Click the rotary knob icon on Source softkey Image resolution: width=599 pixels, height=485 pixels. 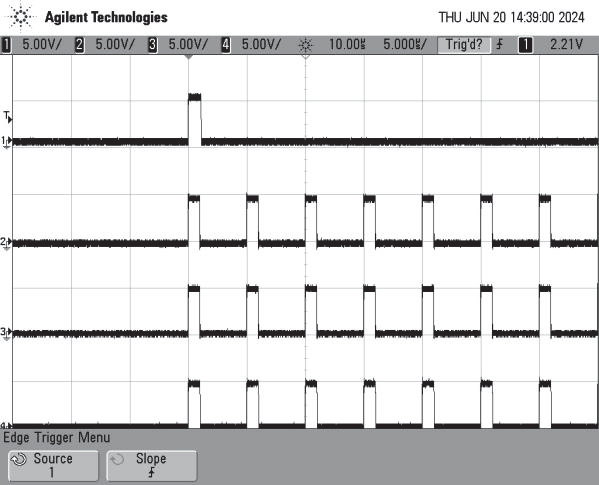(x=19, y=459)
